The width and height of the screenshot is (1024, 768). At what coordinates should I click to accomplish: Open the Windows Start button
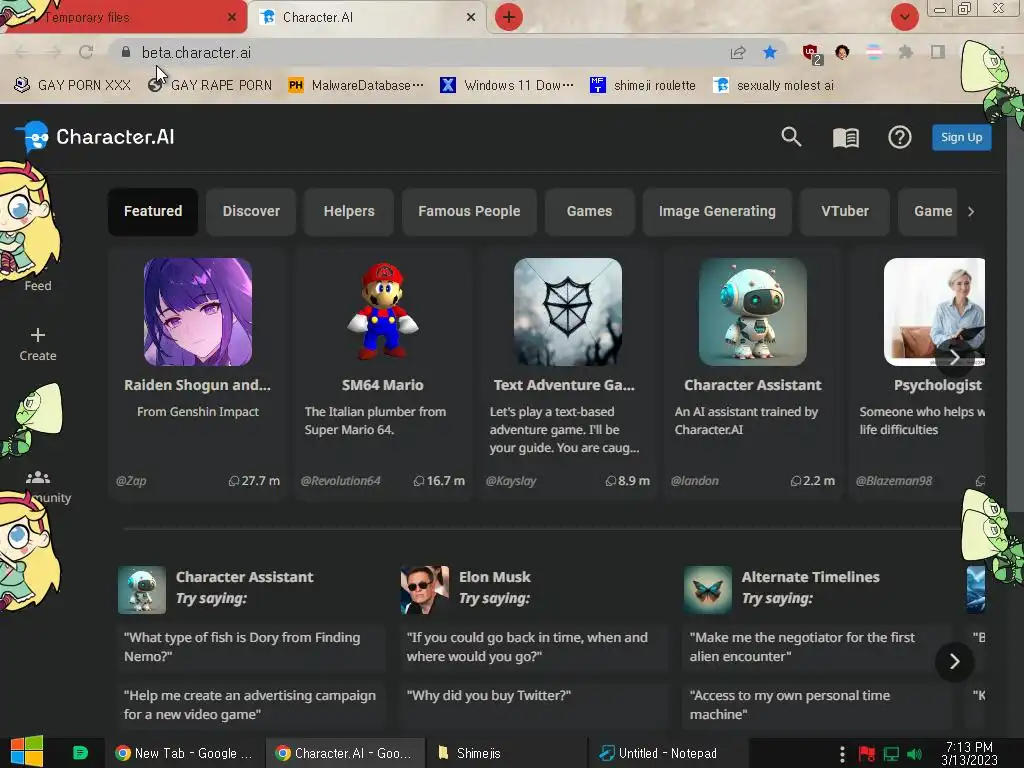[27, 752]
